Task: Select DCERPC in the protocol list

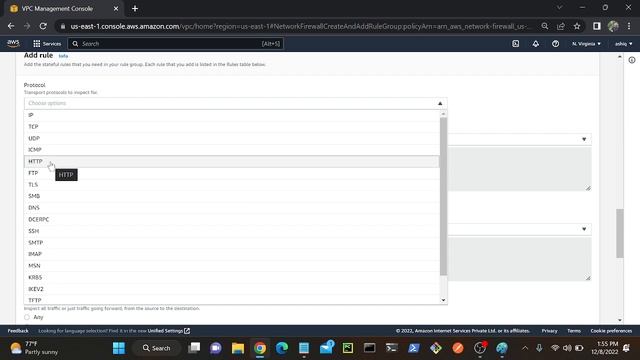Action: click(232, 220)
